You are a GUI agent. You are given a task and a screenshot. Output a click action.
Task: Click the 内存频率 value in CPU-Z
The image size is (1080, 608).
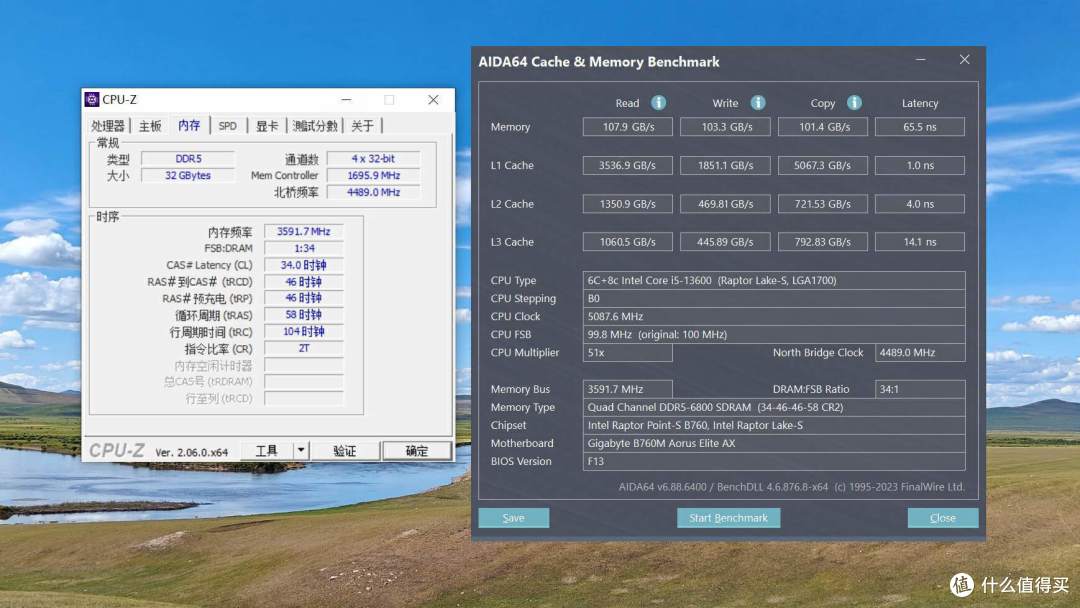[304, 231]
